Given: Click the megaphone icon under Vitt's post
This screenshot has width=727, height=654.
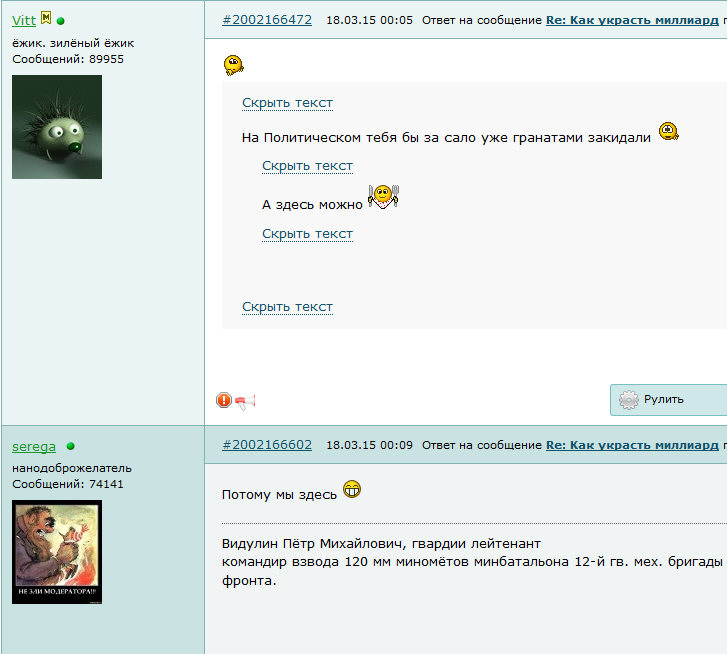Looking at the screenshot, I should pos(245,401).
